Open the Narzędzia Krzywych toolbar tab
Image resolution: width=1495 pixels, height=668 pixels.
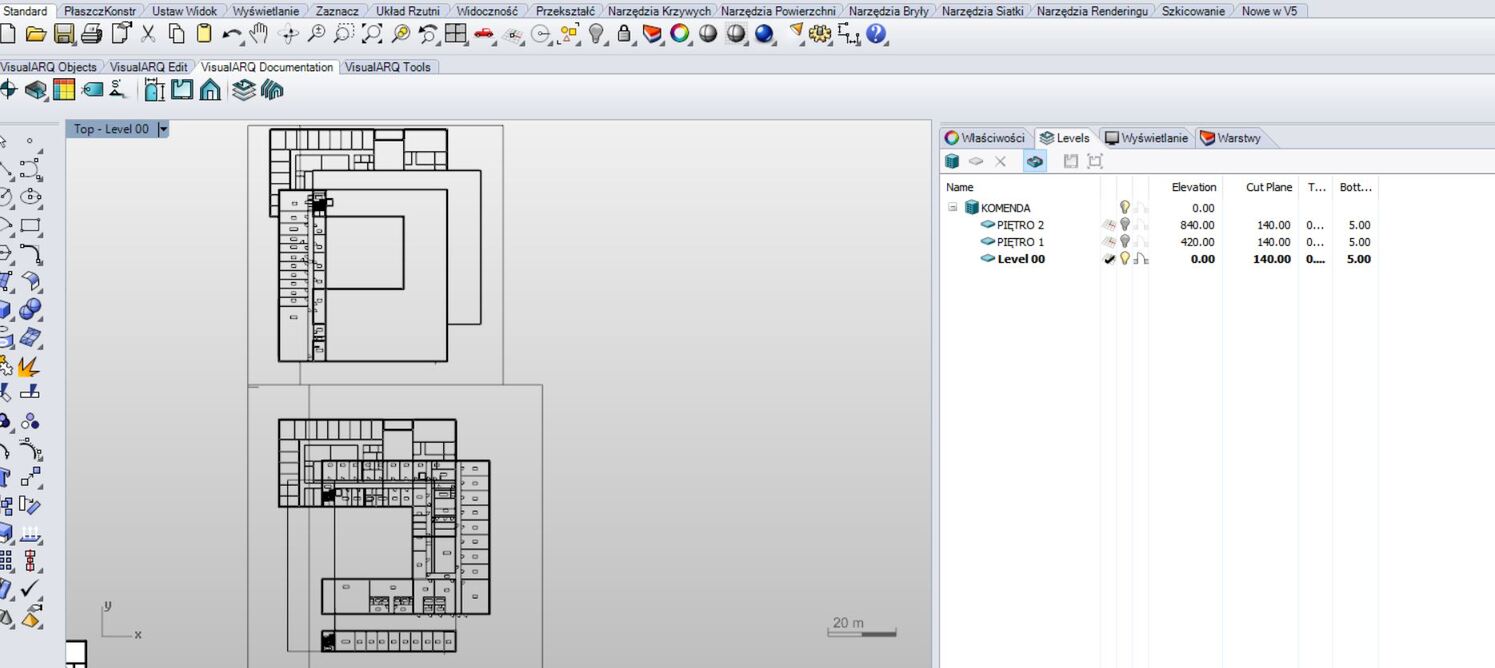pos(659,11)
